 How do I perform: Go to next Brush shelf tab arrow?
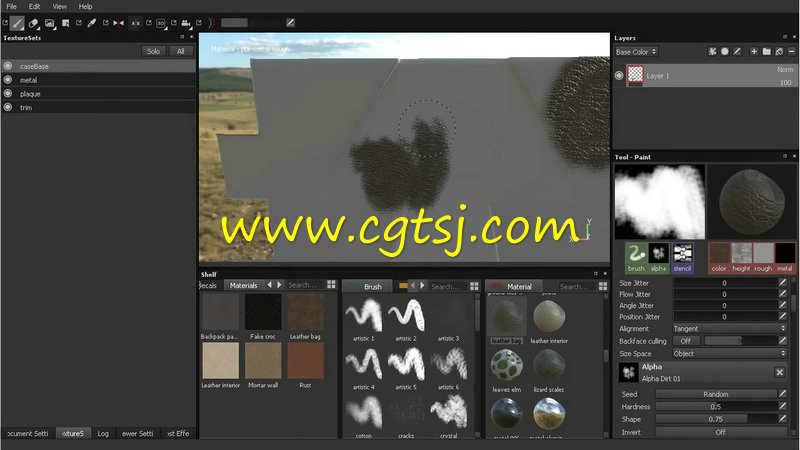(x=422, y=286)
